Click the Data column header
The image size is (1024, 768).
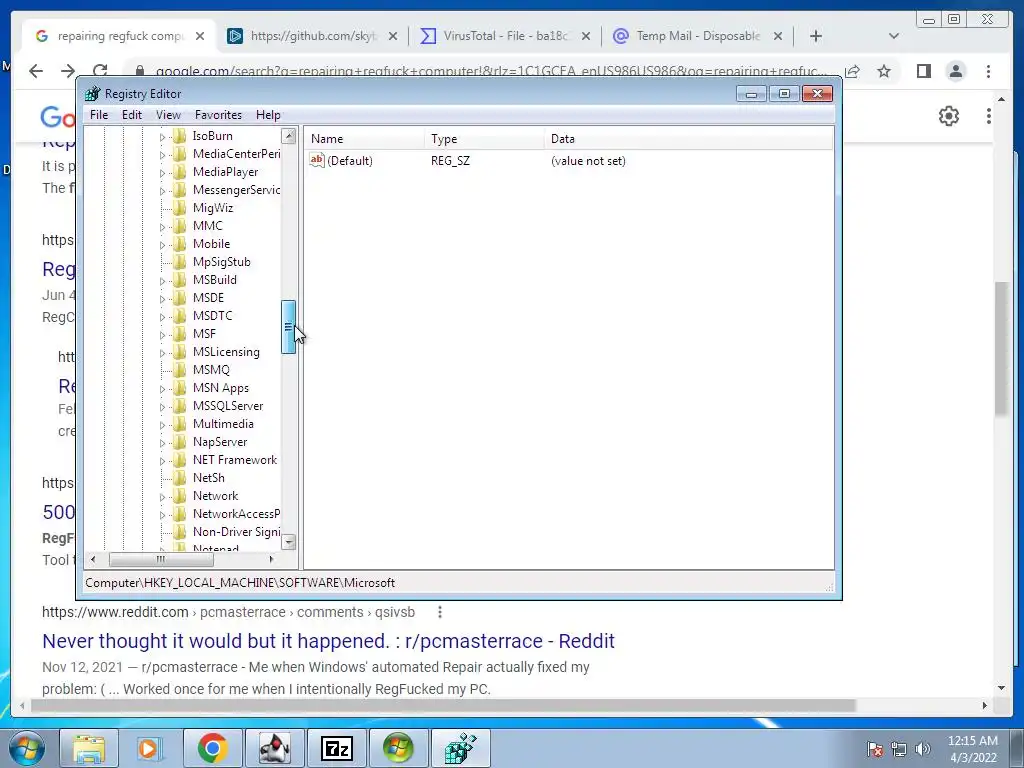tap(688, 138)
